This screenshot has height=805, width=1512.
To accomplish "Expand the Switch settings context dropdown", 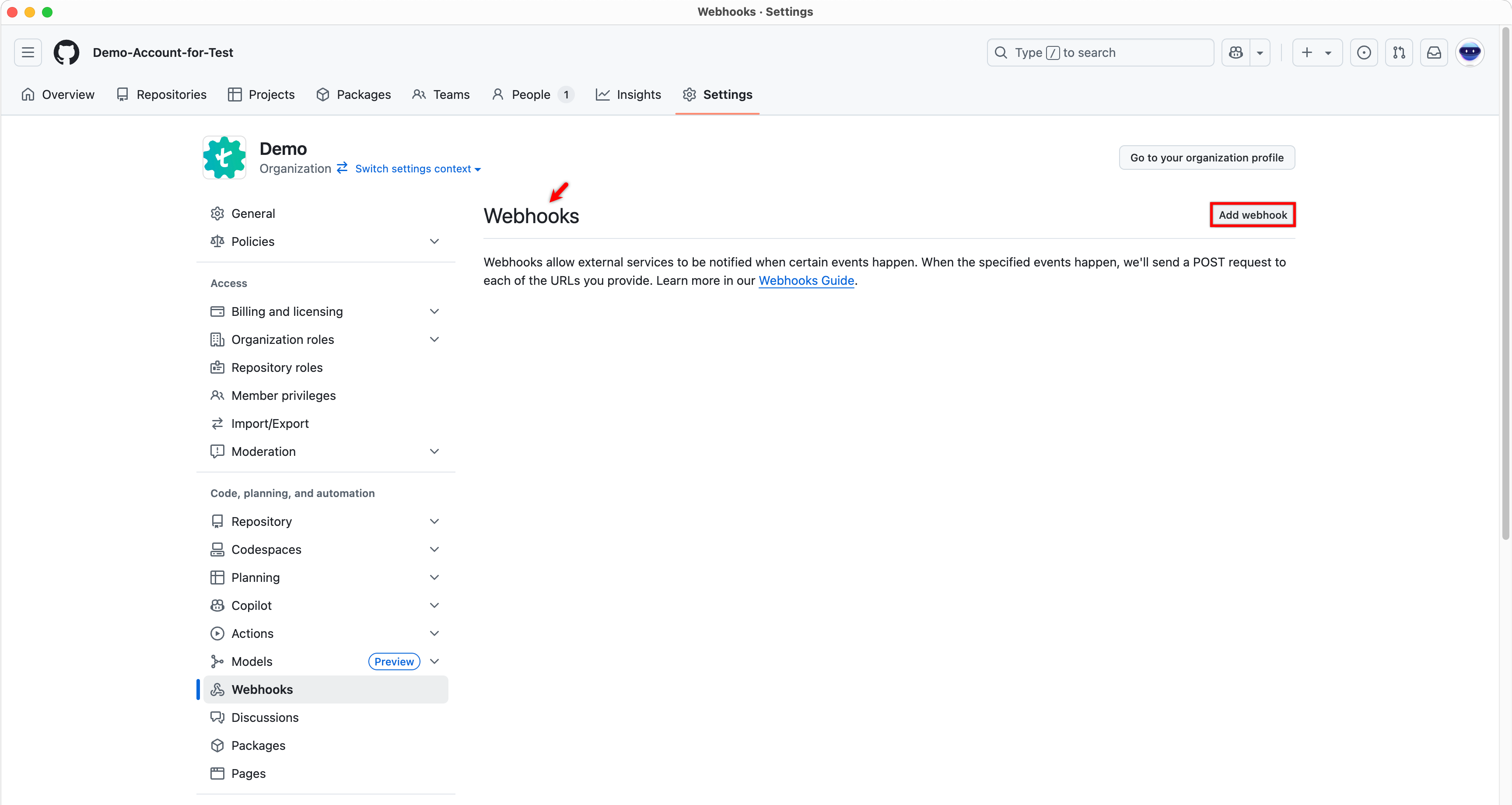I will (x=418, y=168).
